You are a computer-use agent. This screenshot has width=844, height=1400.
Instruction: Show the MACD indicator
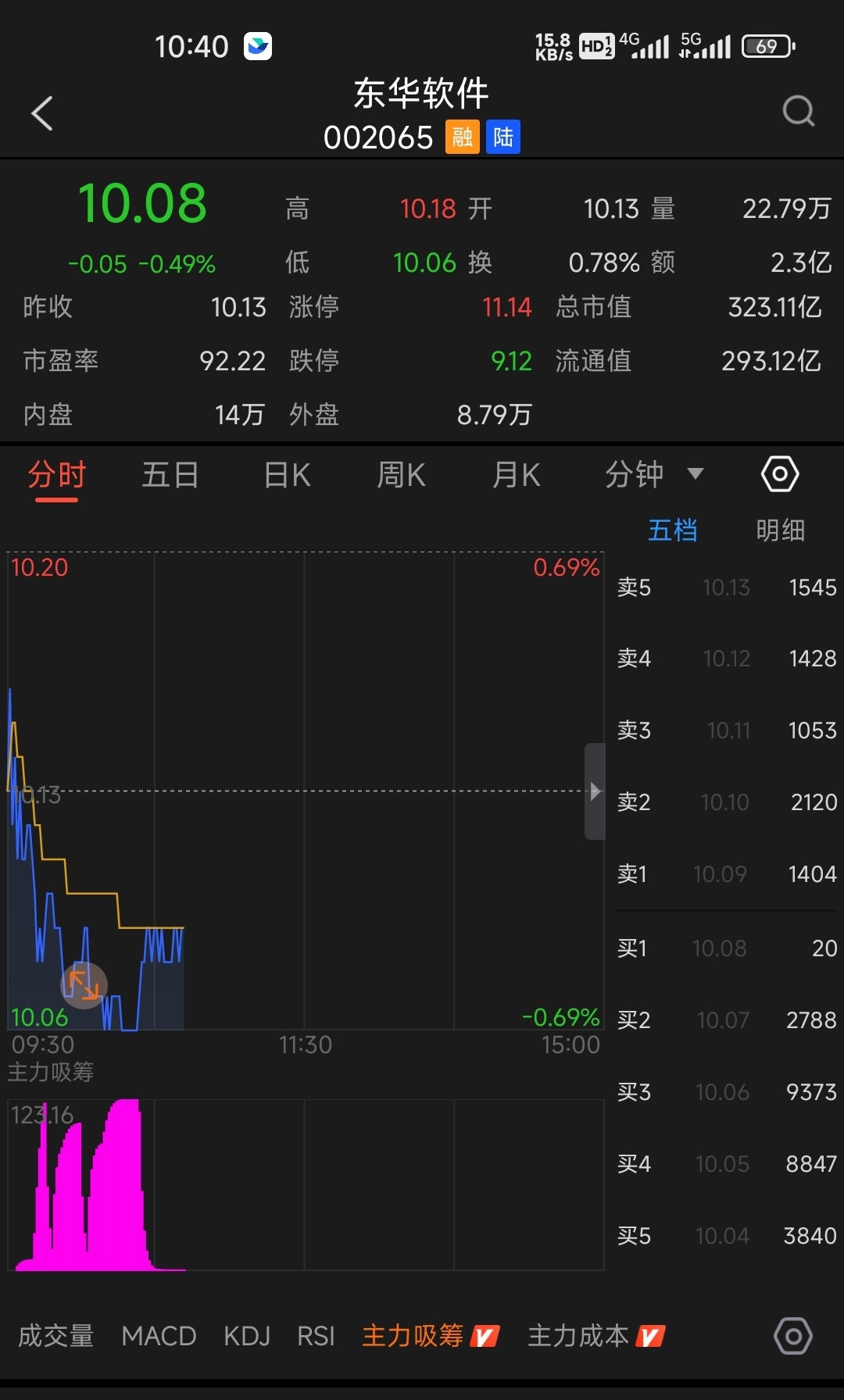pyautogui.click(x=159, y=1336)
